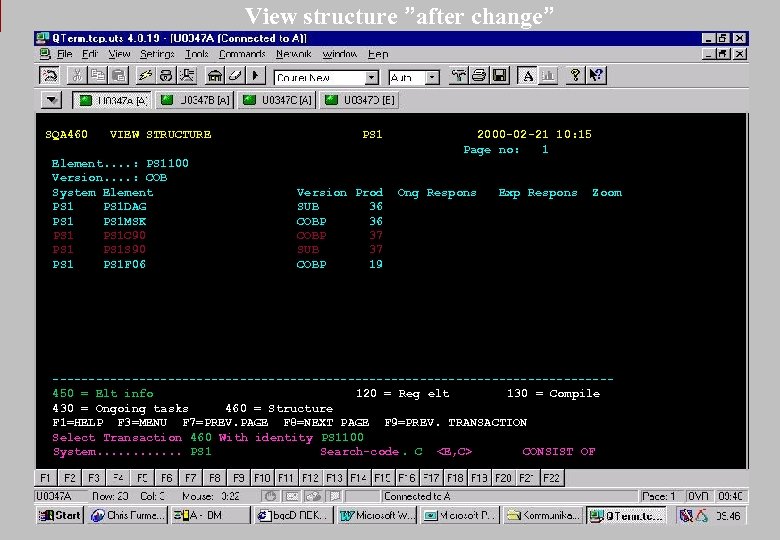780x540 pixels.
Task: Click the F8 function key button
Action: point(214,478)
